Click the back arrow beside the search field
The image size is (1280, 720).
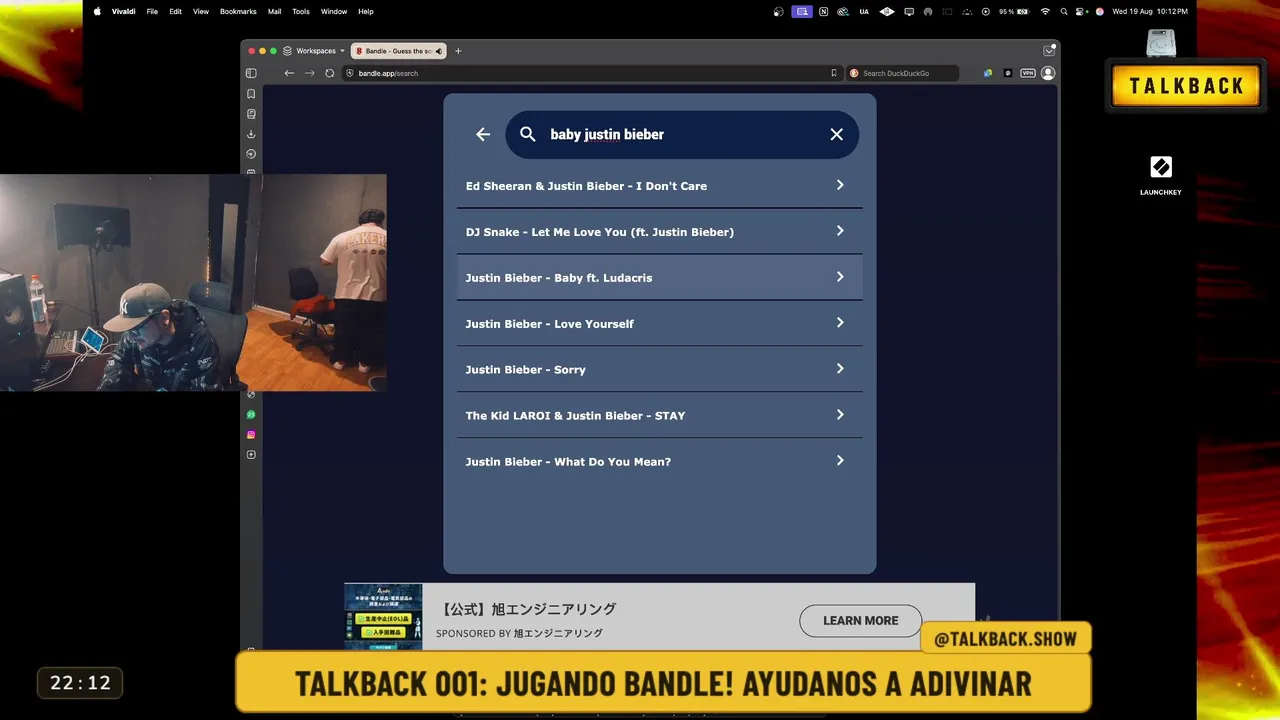(483, 134)
